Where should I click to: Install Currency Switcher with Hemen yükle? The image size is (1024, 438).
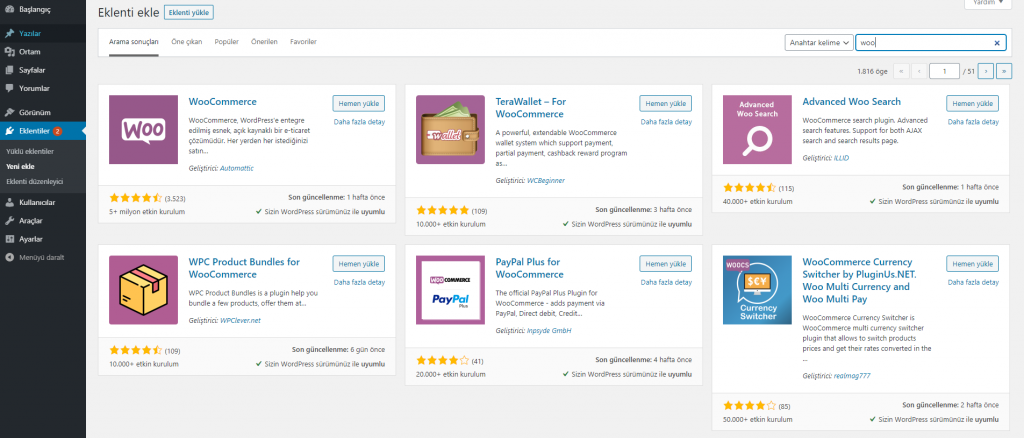(x=972, y=264)
